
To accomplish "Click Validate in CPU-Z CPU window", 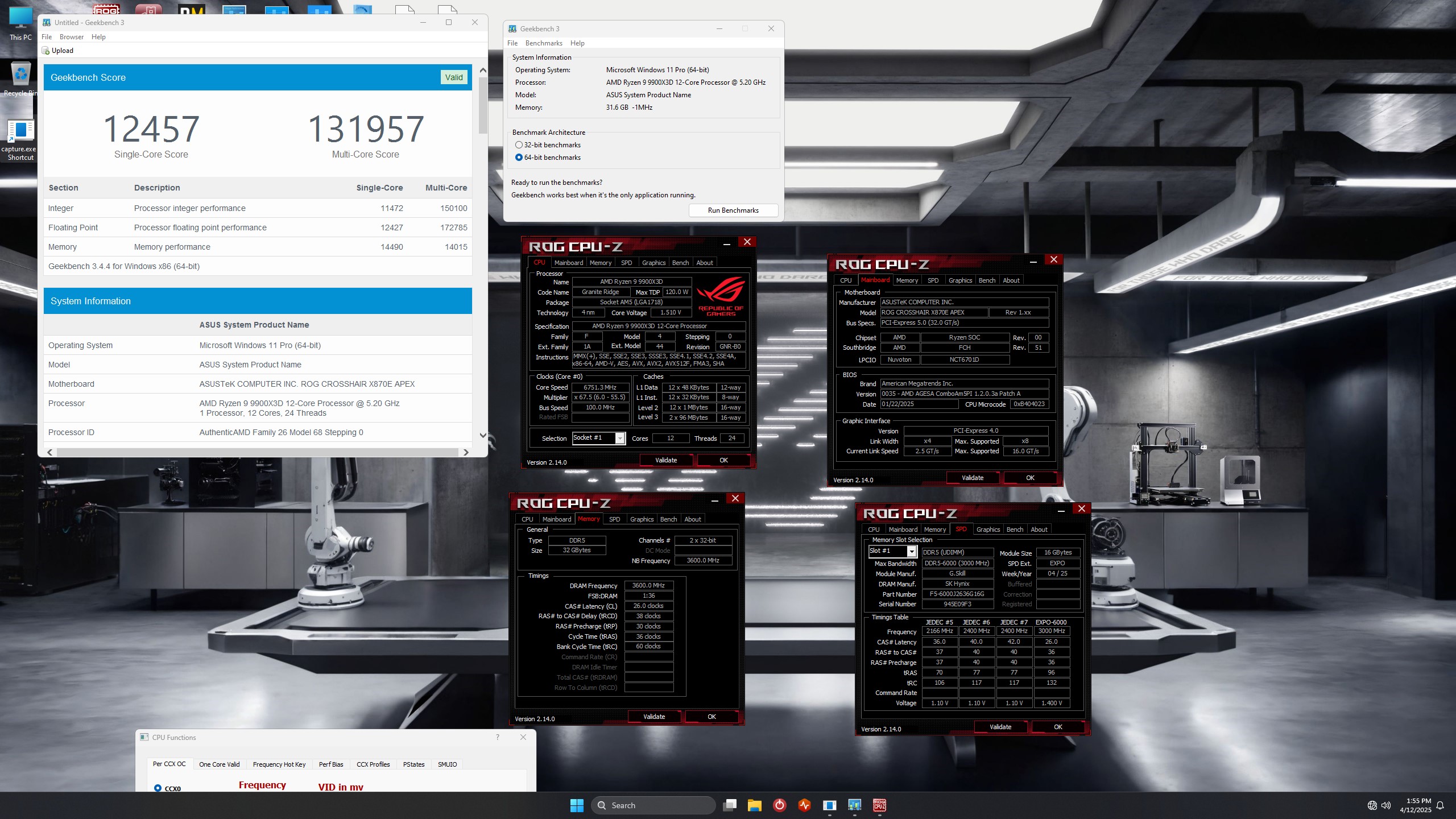I will tap(666, 460).
